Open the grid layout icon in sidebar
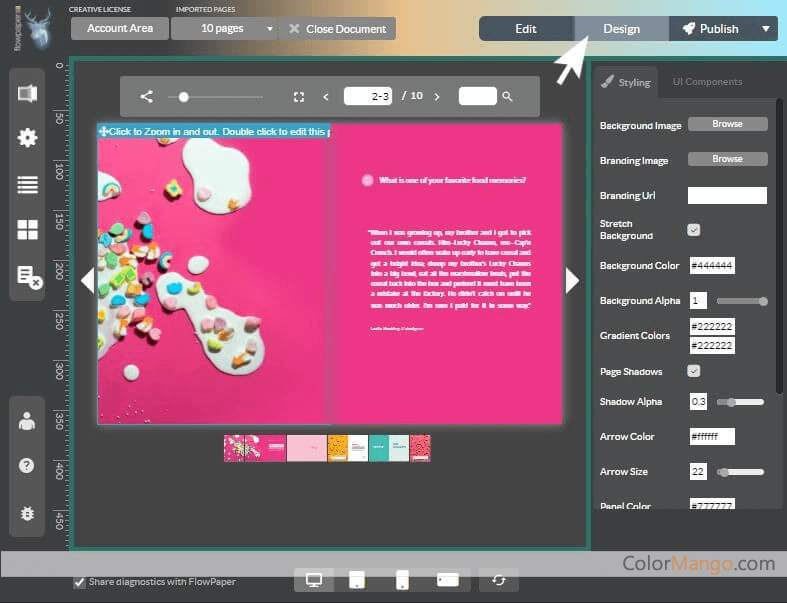The height and width of the screenshot is (603, 787). (x=28, y=230)
